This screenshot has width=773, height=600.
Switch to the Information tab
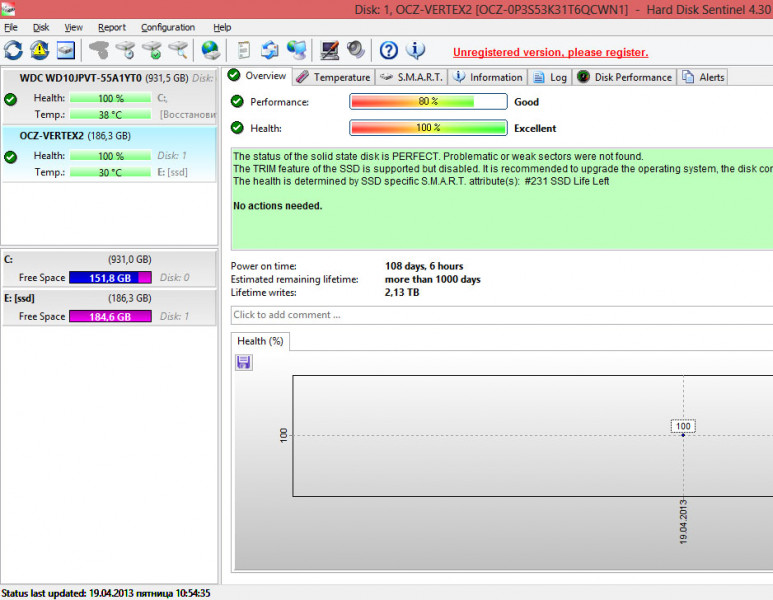tap(488, 77)
